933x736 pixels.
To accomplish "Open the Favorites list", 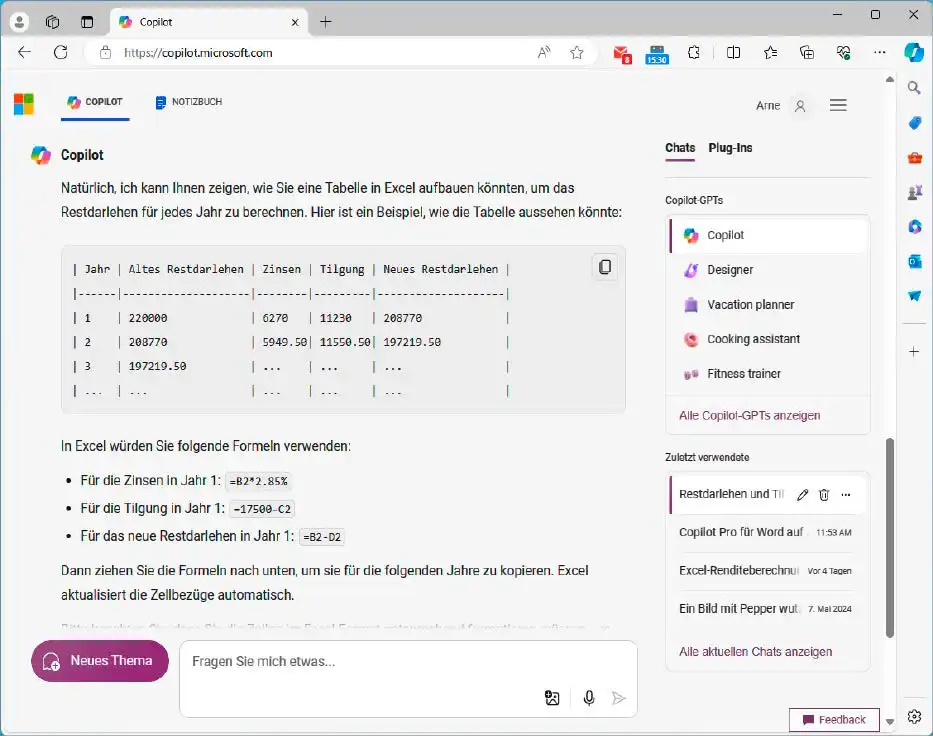I will point(771,52).
